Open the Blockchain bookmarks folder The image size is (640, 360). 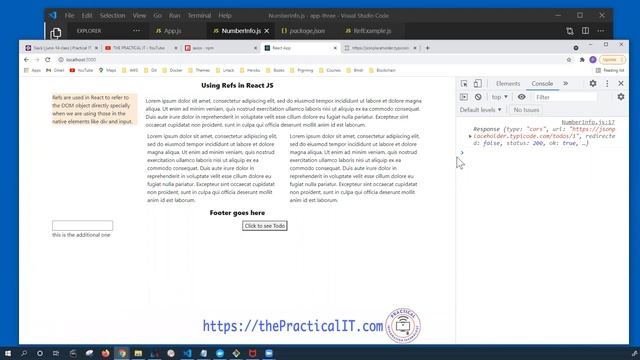382,70
